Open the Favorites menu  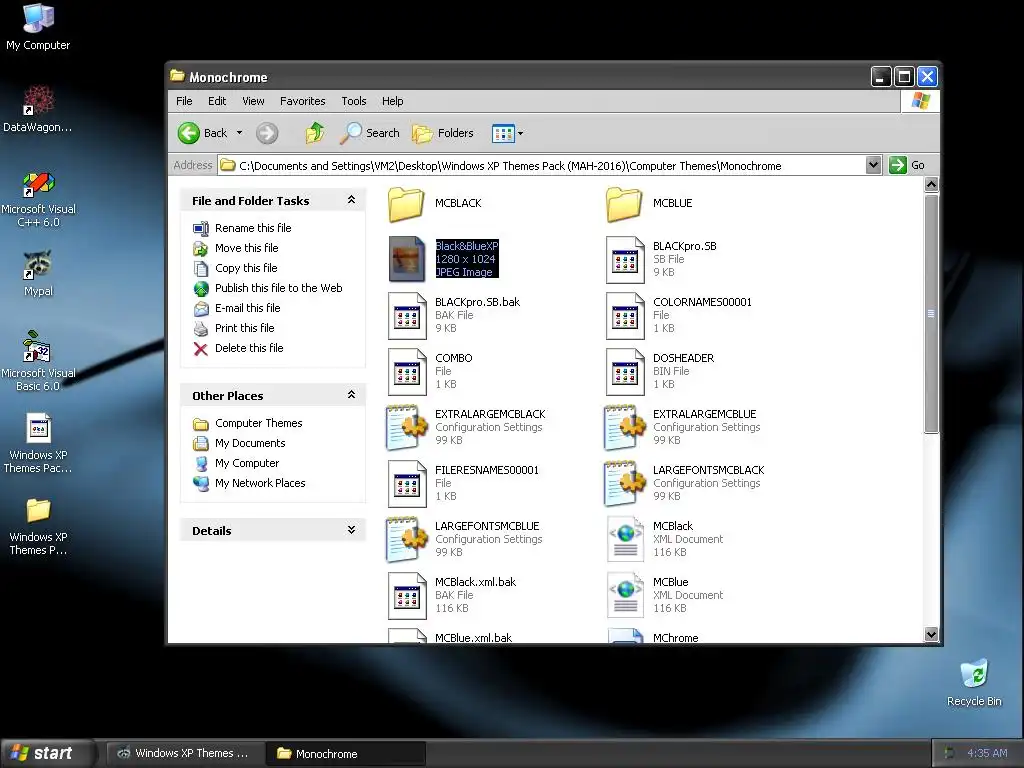coord(302,101)
